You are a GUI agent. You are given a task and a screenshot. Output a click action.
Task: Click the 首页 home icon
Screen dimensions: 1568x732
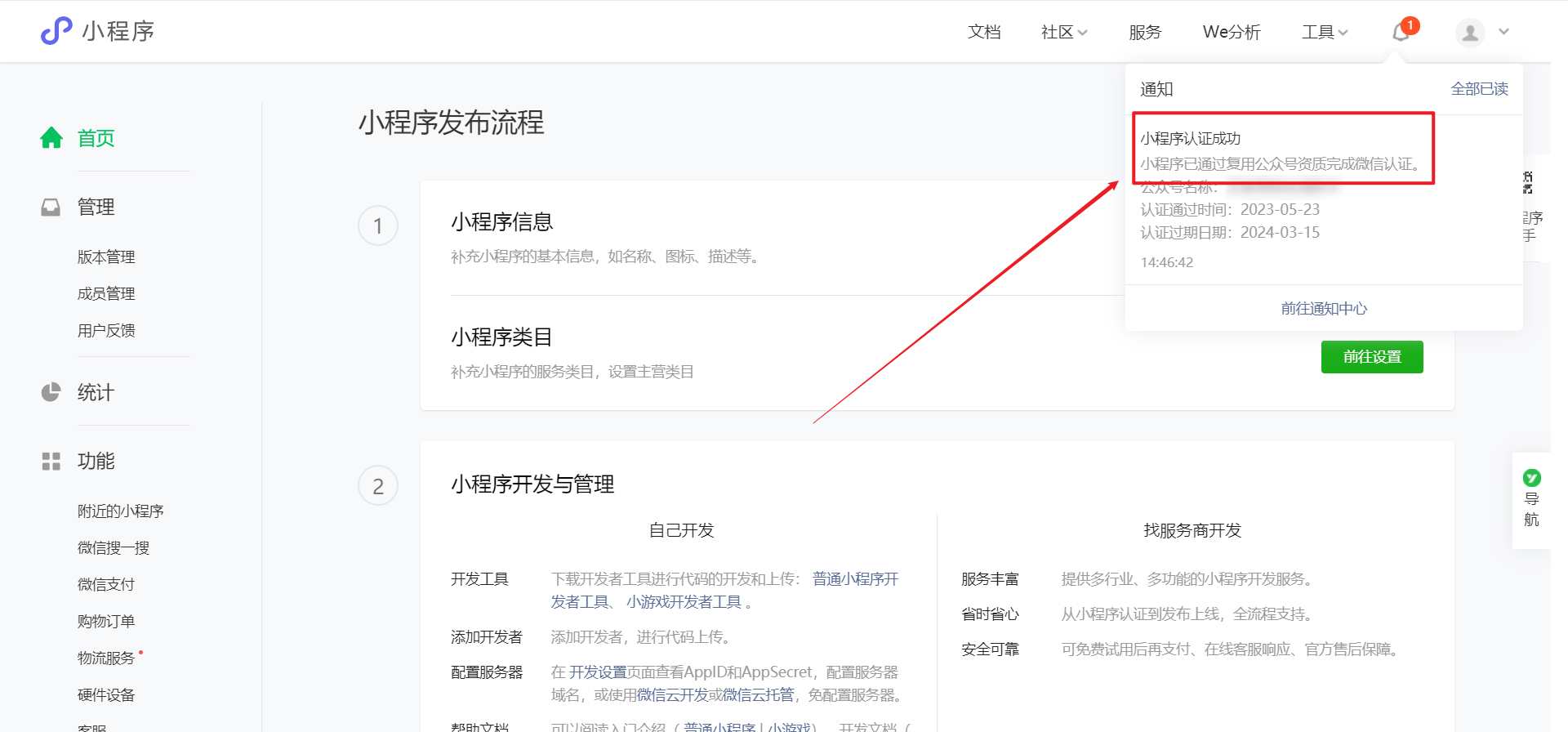(51, 138)
